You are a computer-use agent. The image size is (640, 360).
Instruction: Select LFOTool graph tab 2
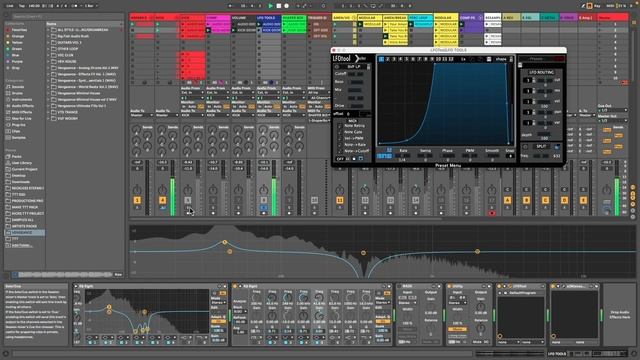click(387, 59)
